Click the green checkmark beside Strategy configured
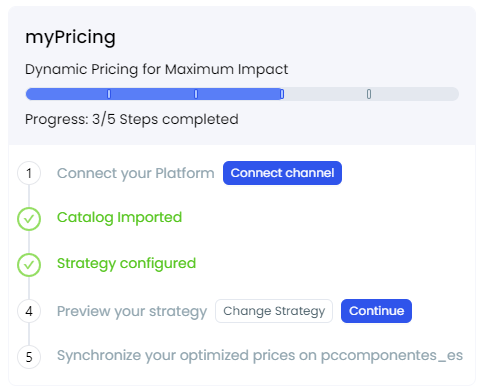Image resolution: width=489 pixels, height=390 pixels. (x=29, y=265)
